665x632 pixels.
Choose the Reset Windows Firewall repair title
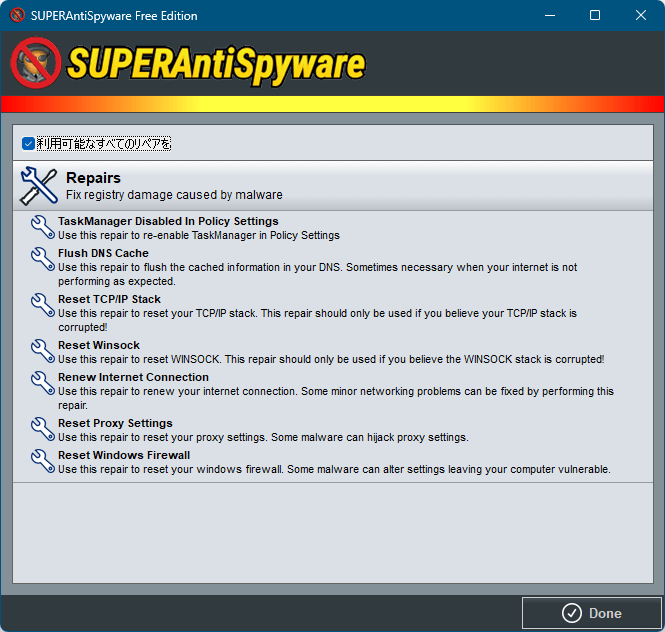pos(124,455)
